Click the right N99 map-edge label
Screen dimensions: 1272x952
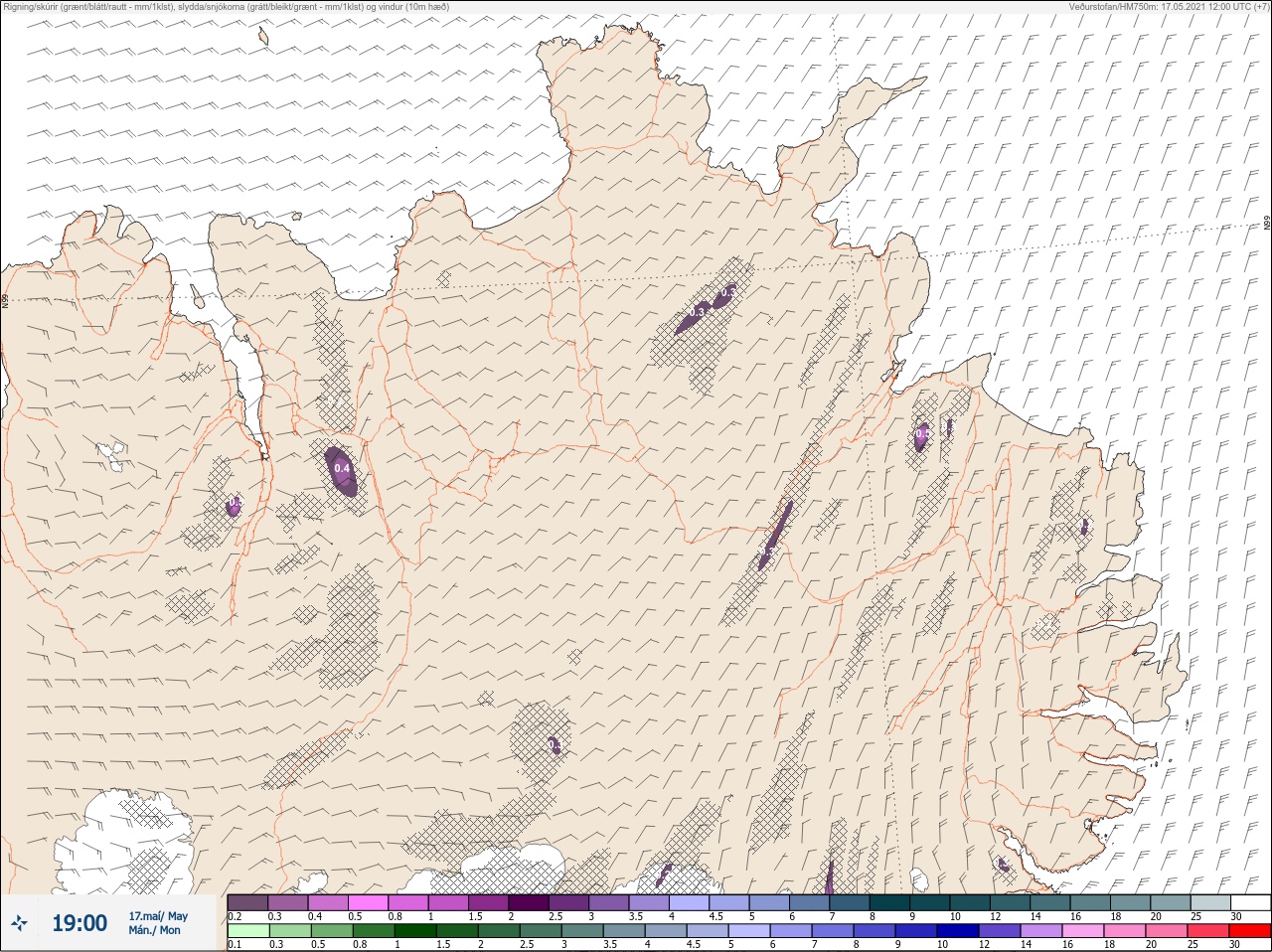[1267, 224]
